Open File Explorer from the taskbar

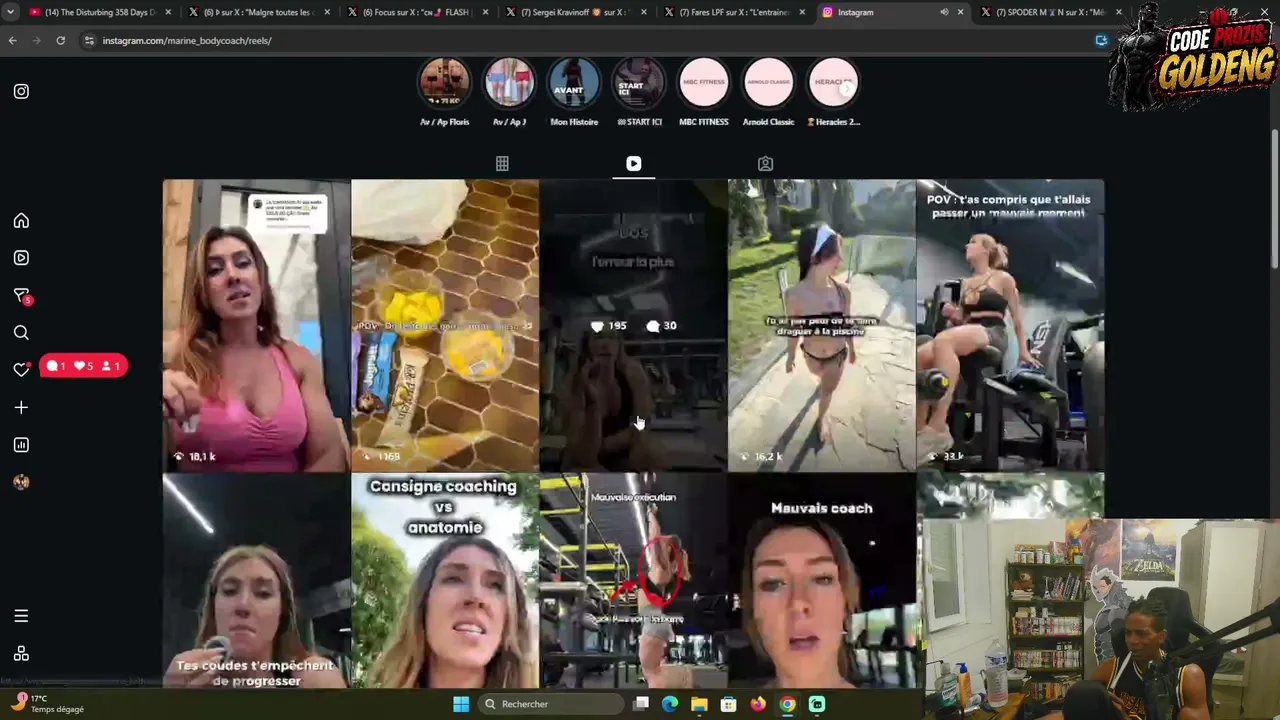coord(700,704)
